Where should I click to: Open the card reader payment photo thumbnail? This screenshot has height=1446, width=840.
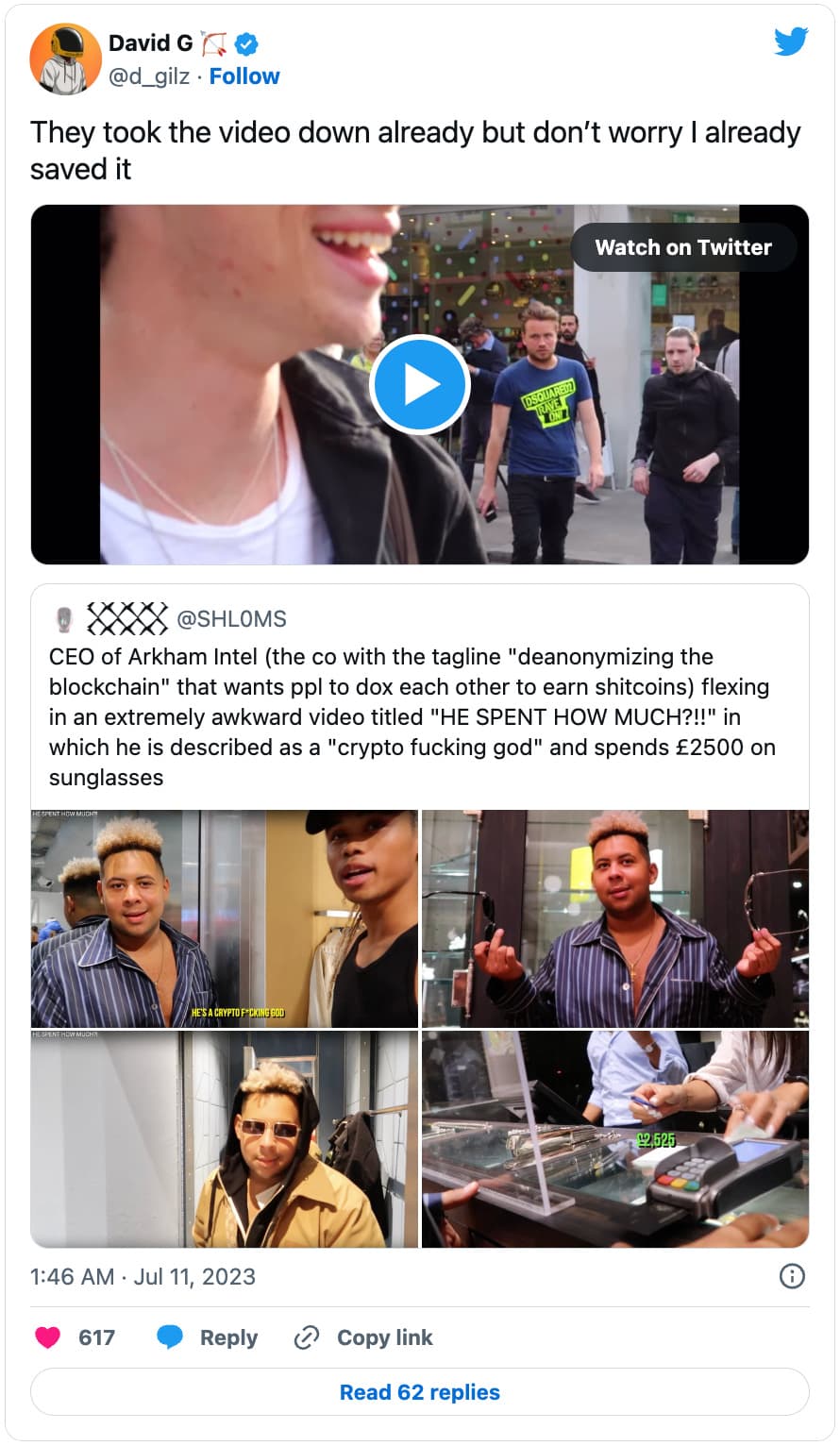point(615,1139)
